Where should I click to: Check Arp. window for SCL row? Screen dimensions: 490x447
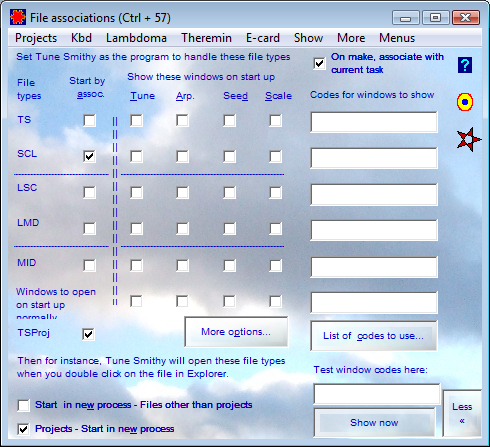182,156
